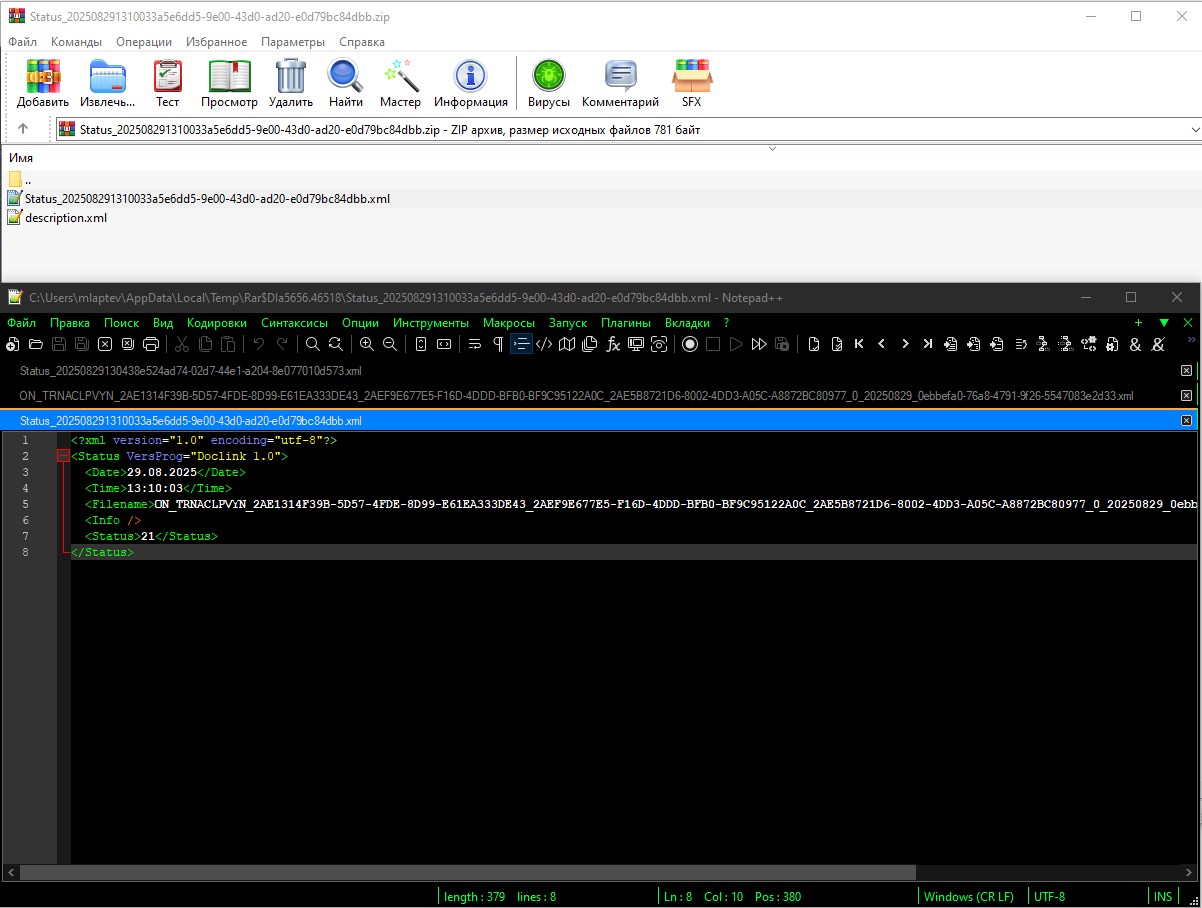Click the code tag language icon
Viewport: 1202px width, 908px height.
[544, 344]
